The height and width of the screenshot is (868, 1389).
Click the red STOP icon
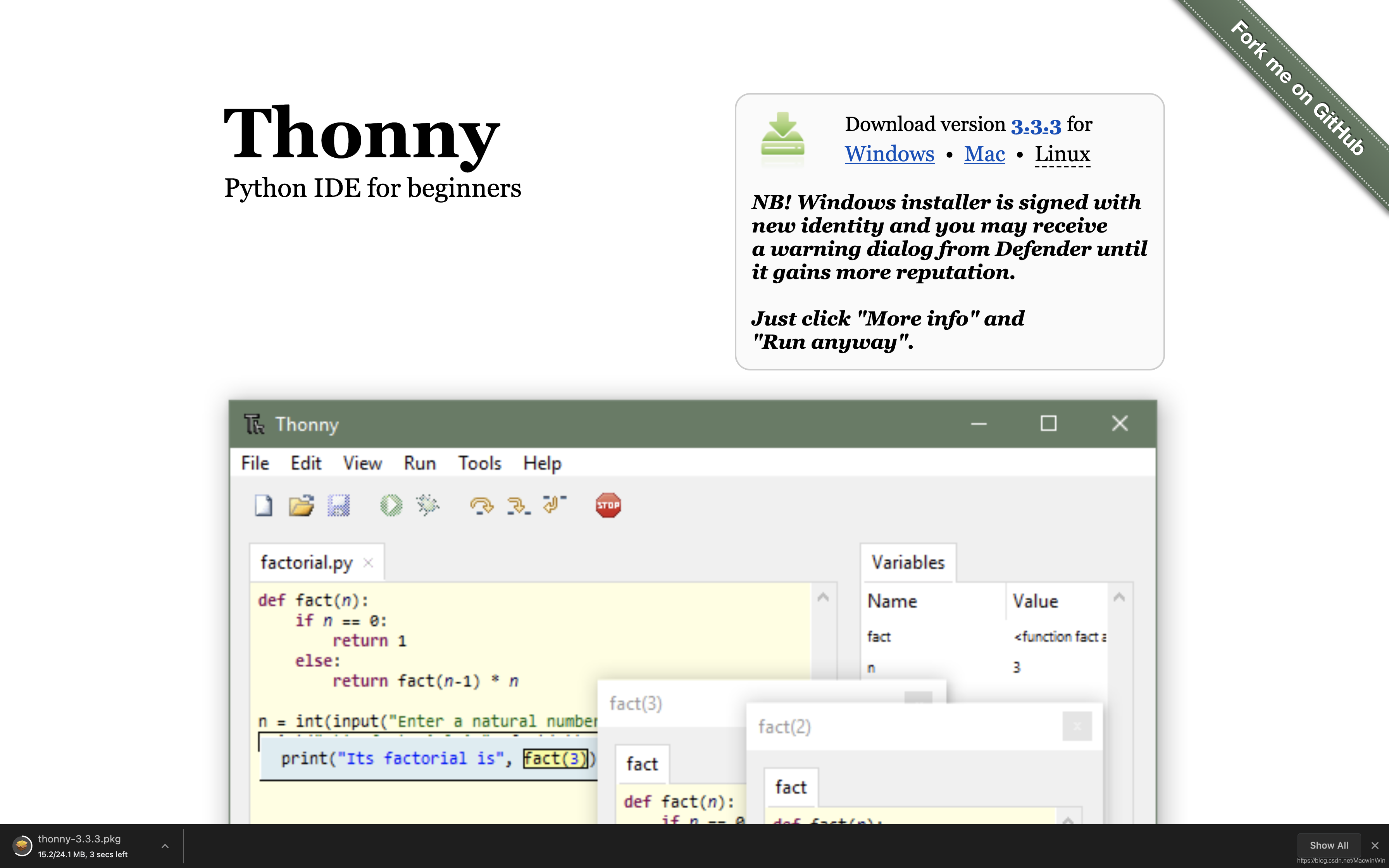pos(608,506)
